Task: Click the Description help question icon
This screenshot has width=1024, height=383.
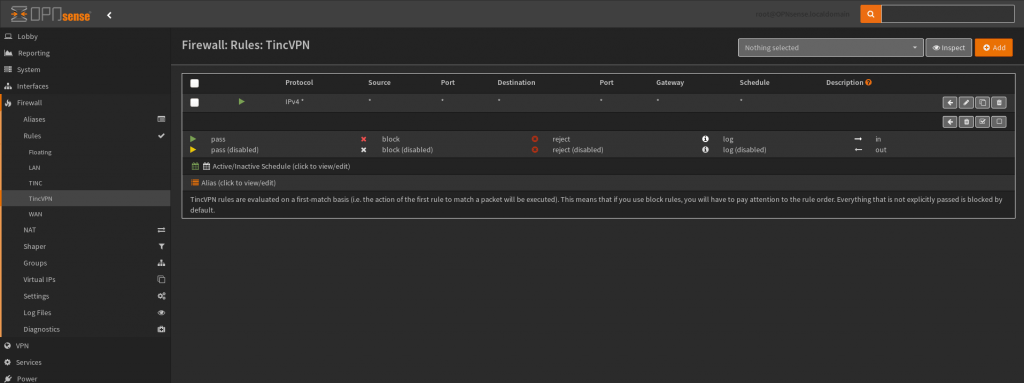Action: [x=869, y=83]
